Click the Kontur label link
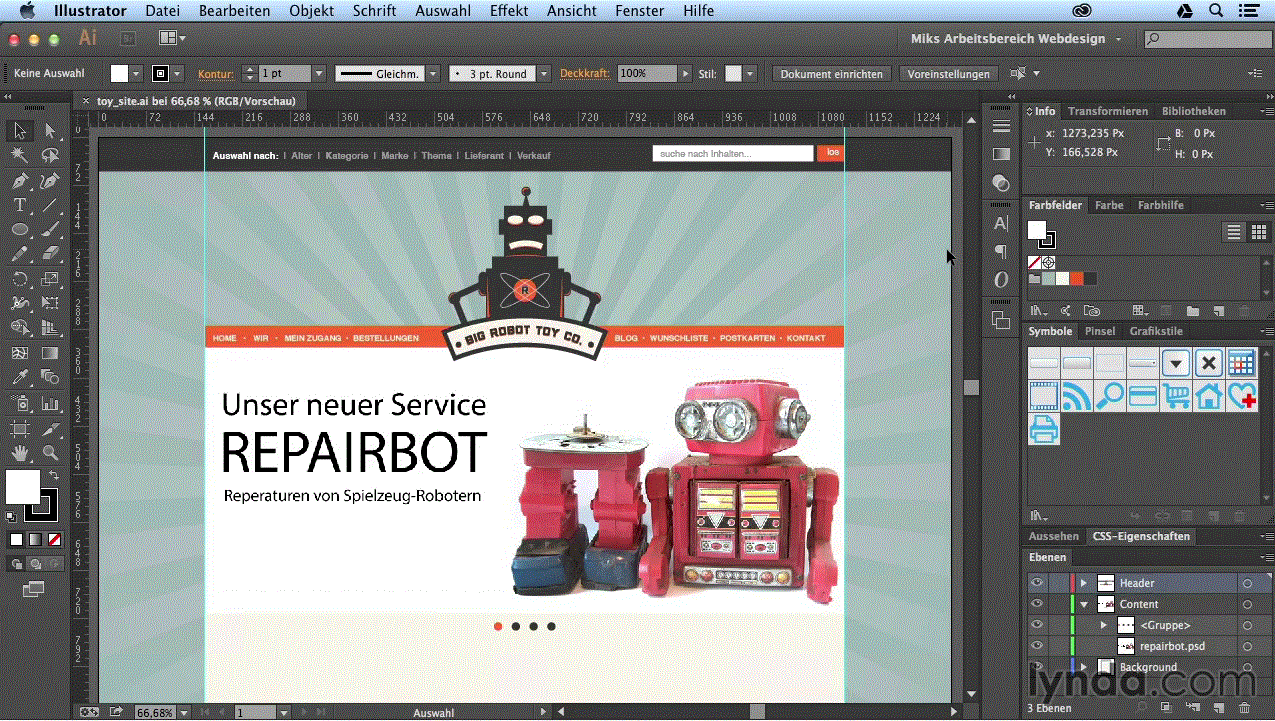This screenshot has width=1275, height=721. click(x=215, y=74)
